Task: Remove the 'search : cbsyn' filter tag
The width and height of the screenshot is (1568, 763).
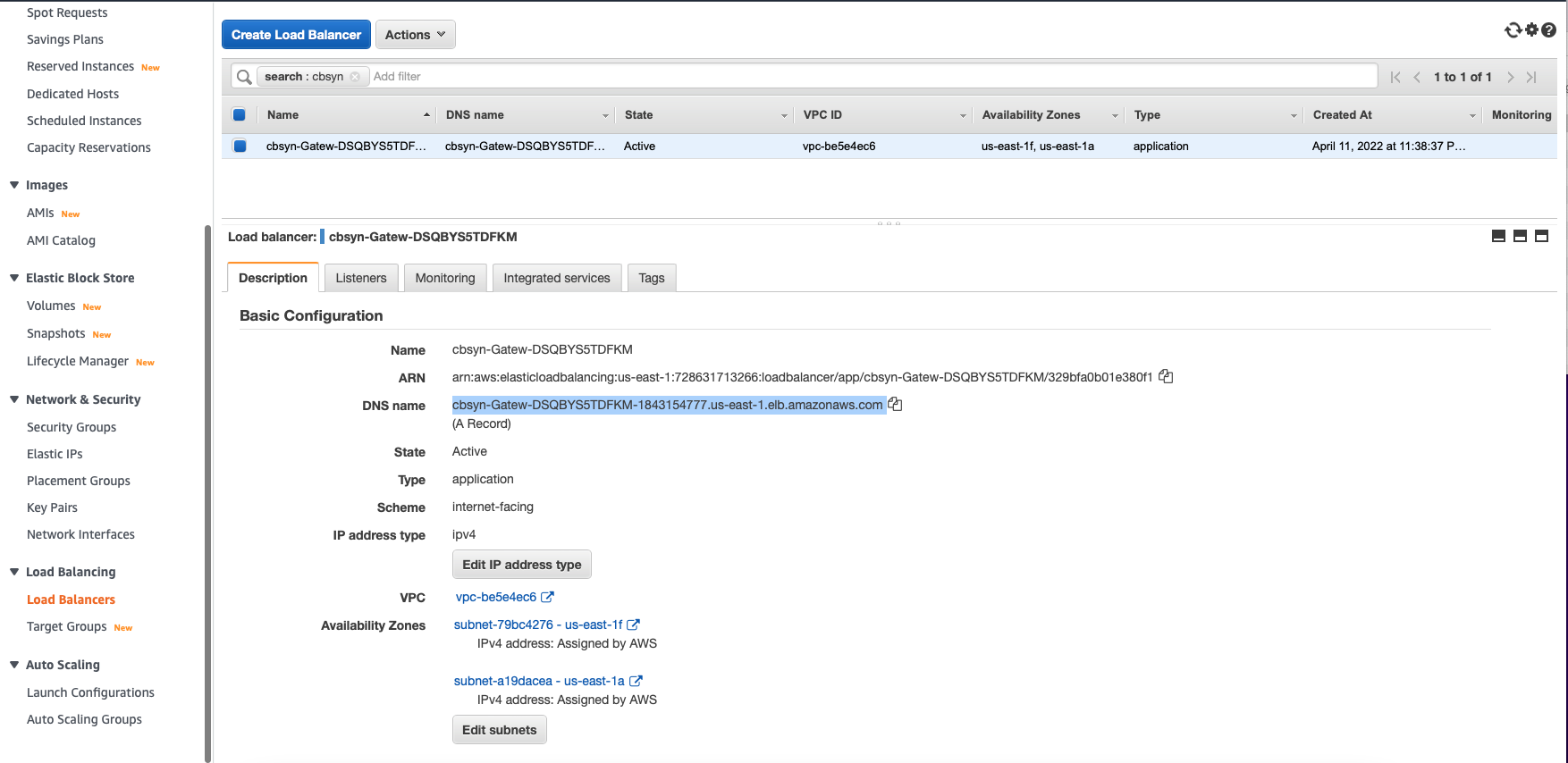Action: pyautogui.click(x=355, y=77)
